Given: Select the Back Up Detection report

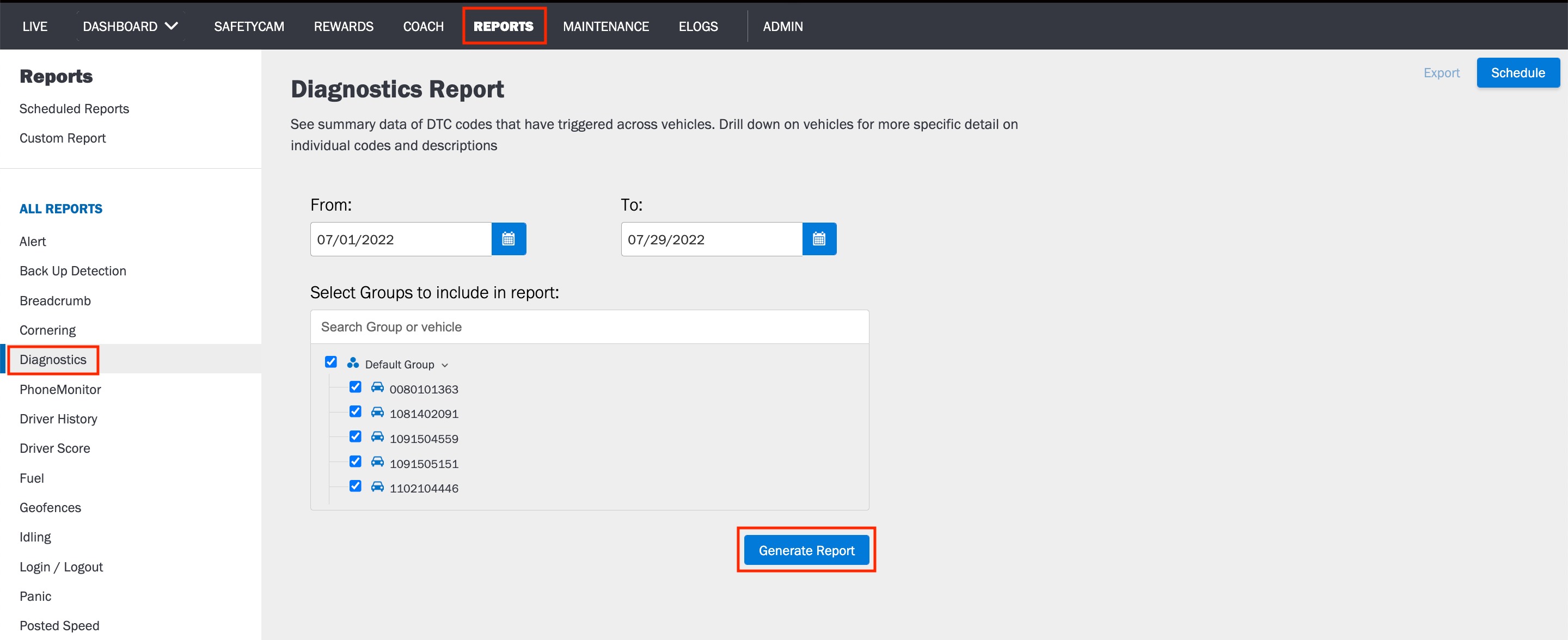Looking at the screenshot, I should 73,270.
